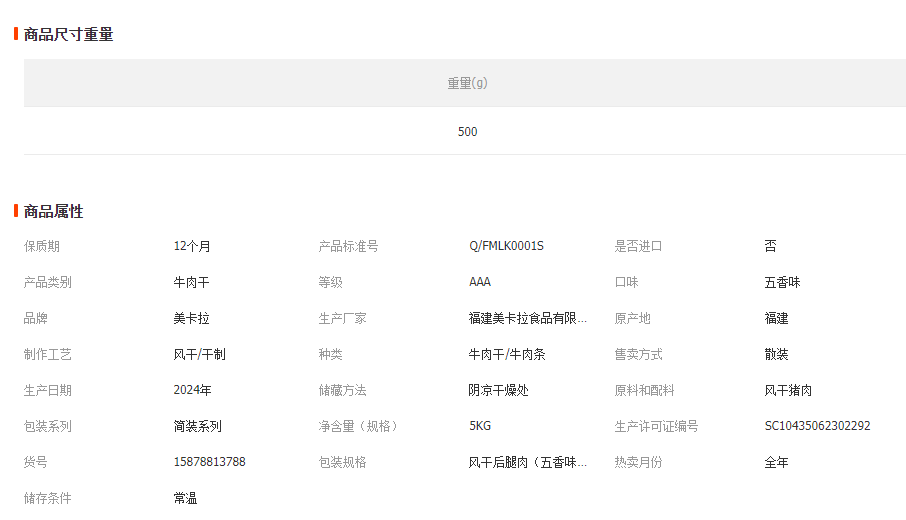Click the 货号 number 15878813788
906x520 pixels.
209,463
